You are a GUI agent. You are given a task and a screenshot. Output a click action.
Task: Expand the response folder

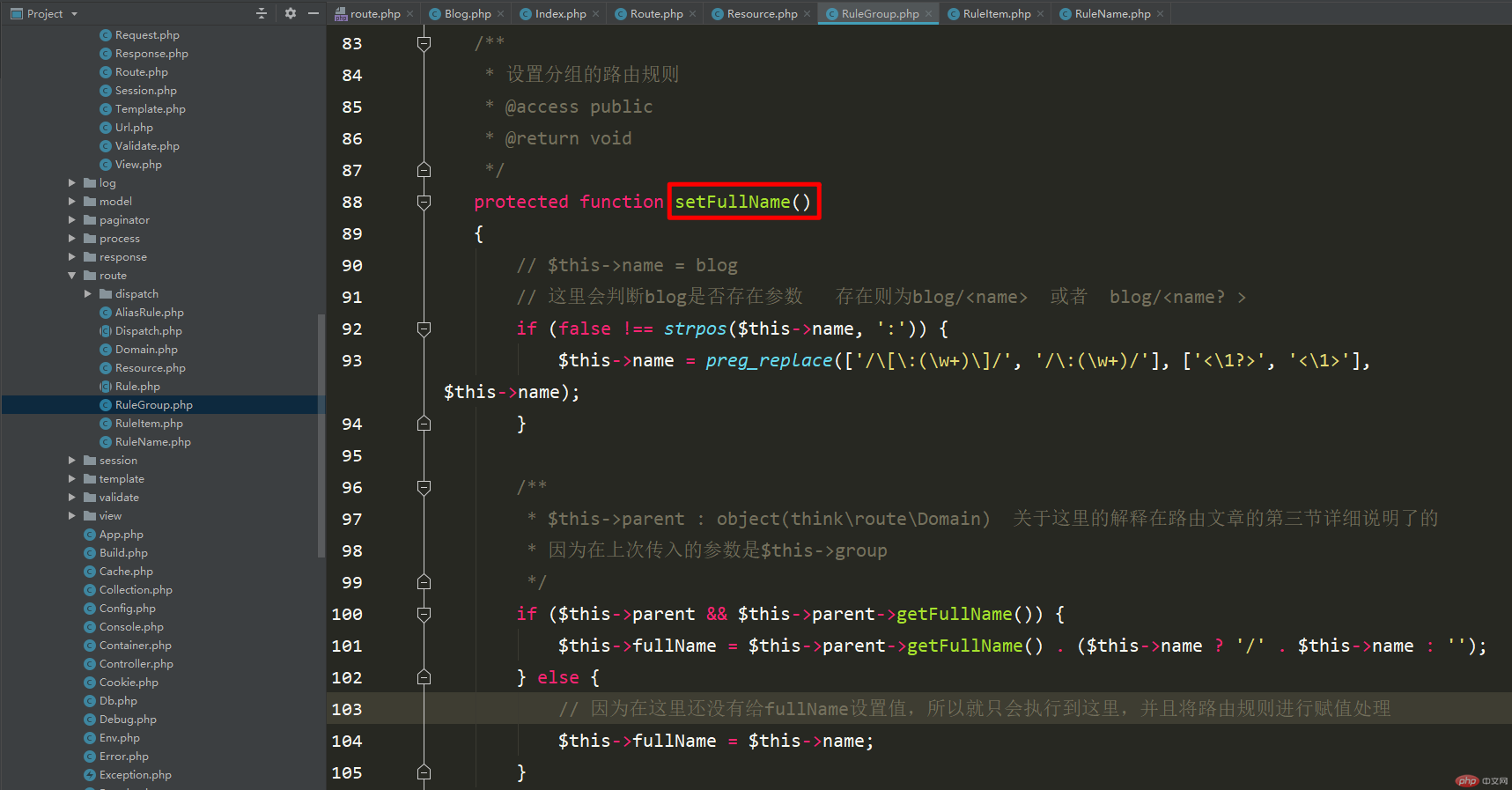tap(72, 256)
